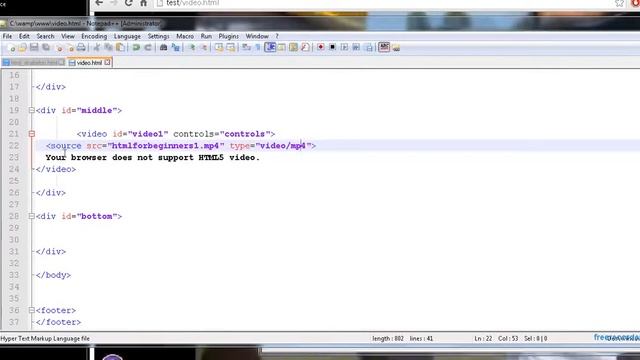Open the Replace dialog icon
The width and height of the screenshot is (640, 360).
tap(175, 48)
